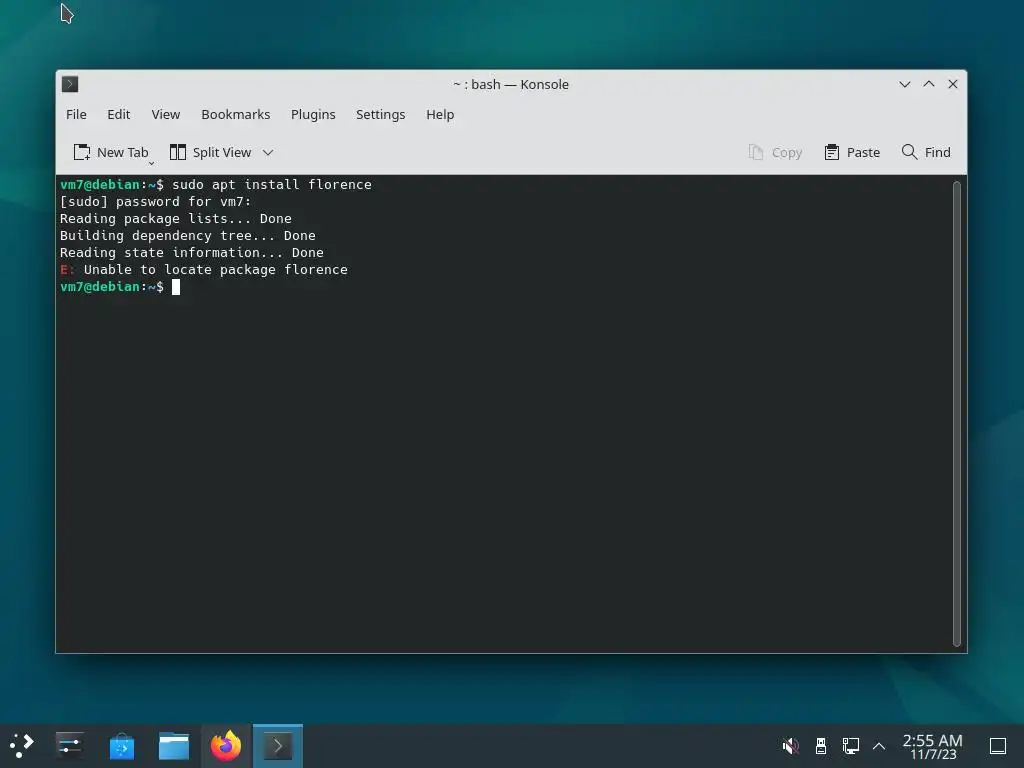This screenshot has width=1024, height=768.
Task: Open the View menu
Action: pyautogui.click(x=165, y=114)
